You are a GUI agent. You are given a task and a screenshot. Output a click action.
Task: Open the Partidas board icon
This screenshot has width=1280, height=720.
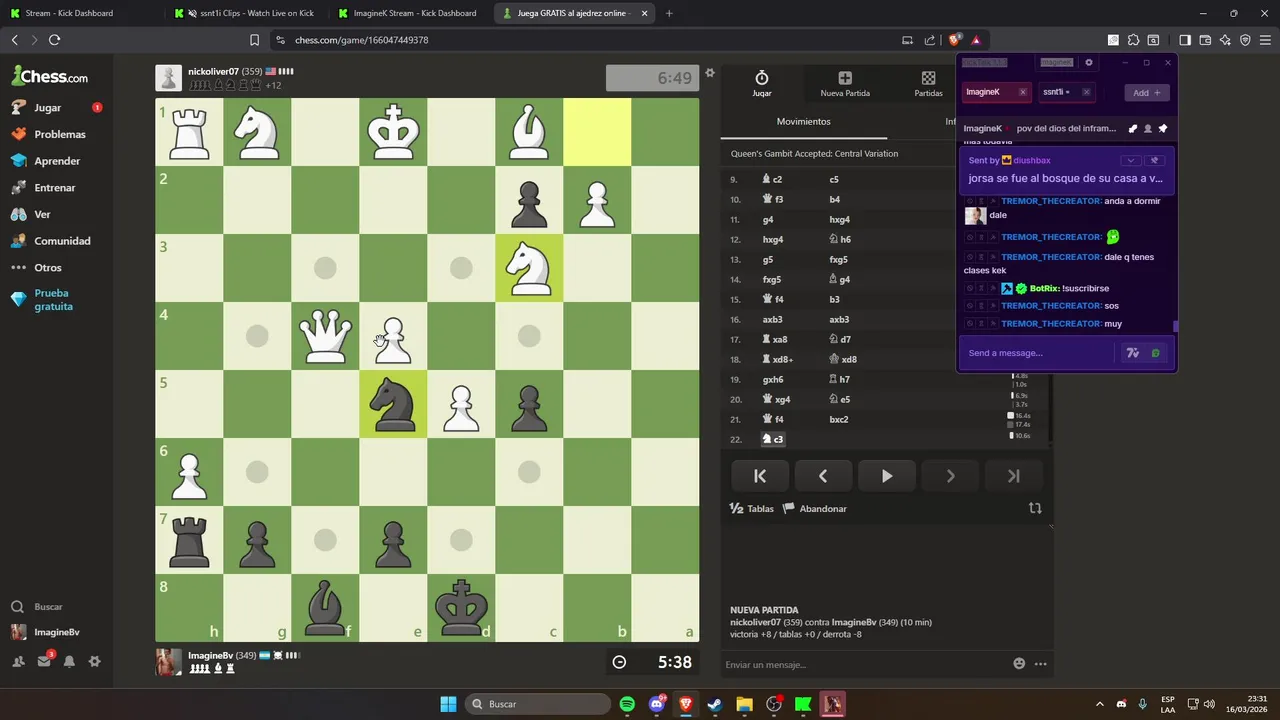pyautogui.click(x=928, y=83)
